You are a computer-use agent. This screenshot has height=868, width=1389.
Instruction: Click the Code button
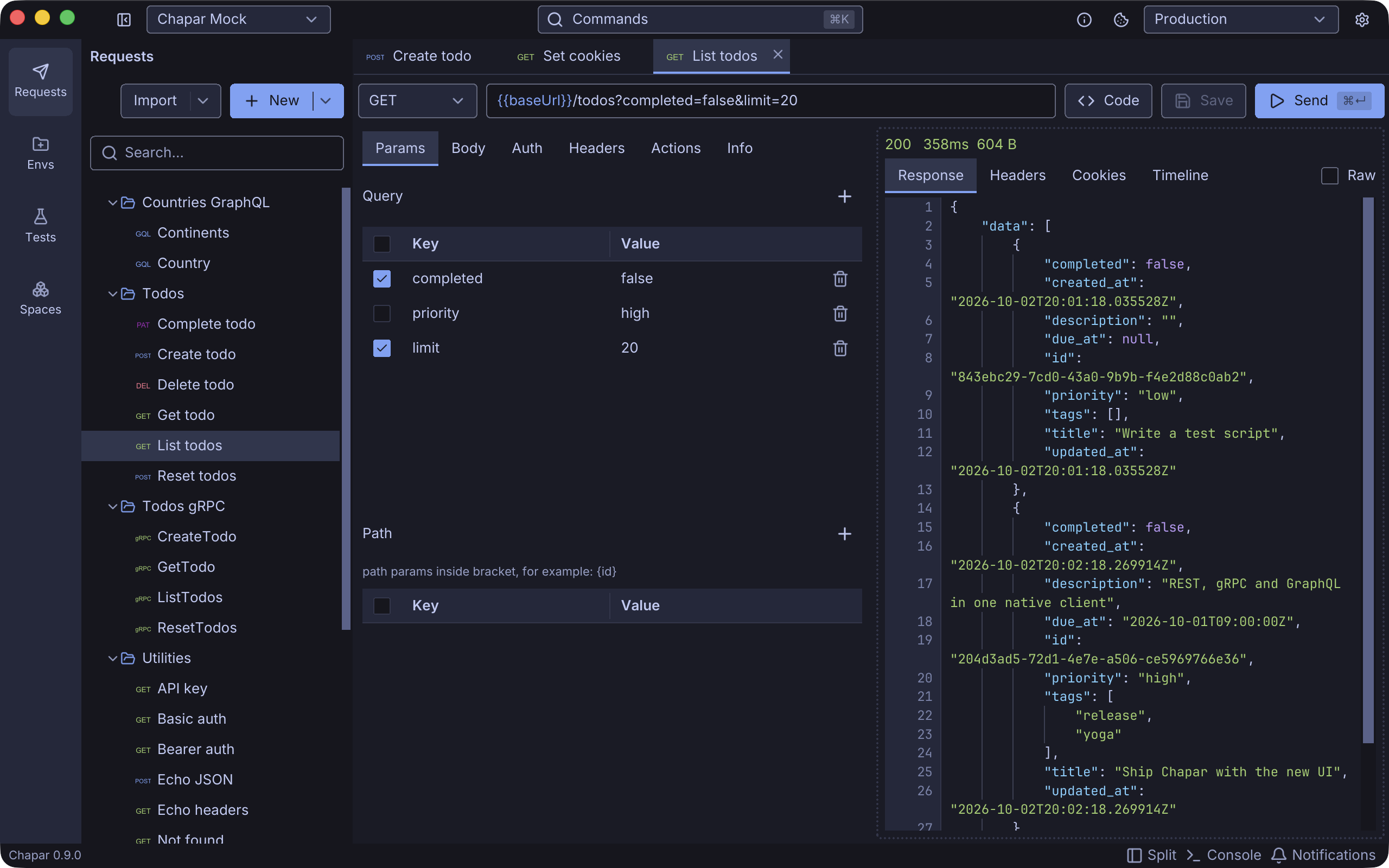coord(1108,101)
